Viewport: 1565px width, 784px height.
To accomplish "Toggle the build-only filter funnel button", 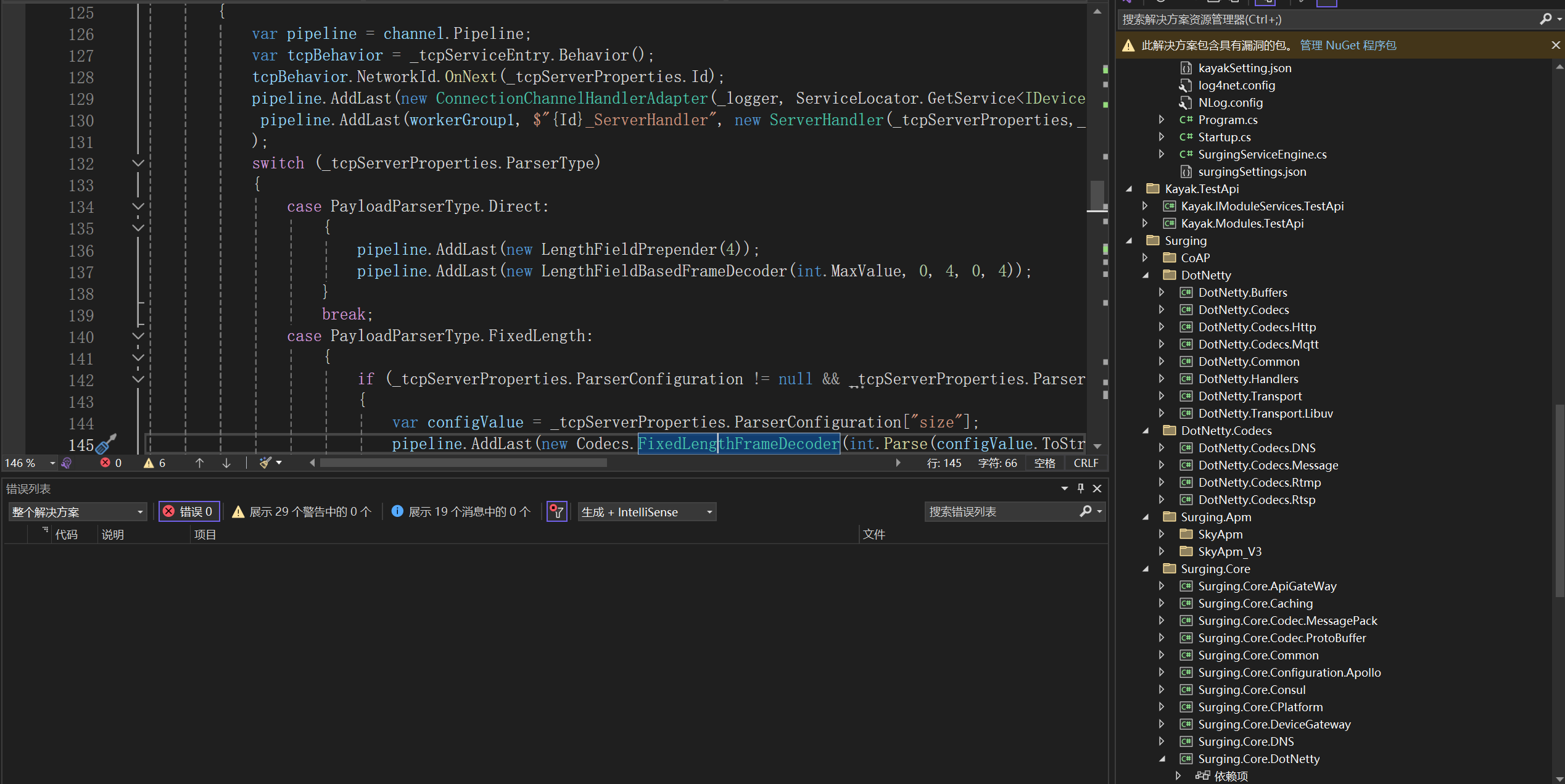I will pyautogui.click(x=556, y=511).
